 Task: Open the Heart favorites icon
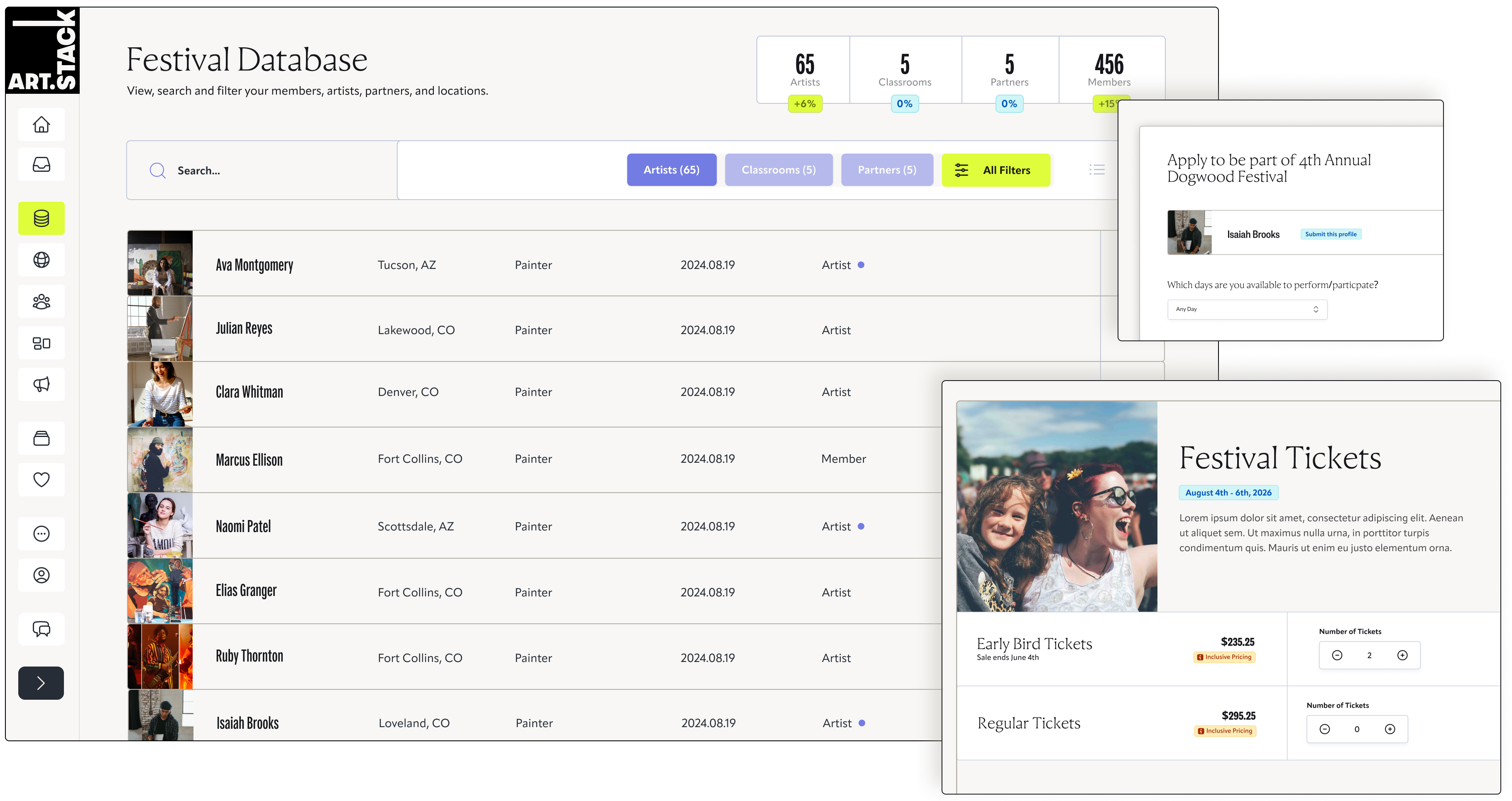[41, 479]
